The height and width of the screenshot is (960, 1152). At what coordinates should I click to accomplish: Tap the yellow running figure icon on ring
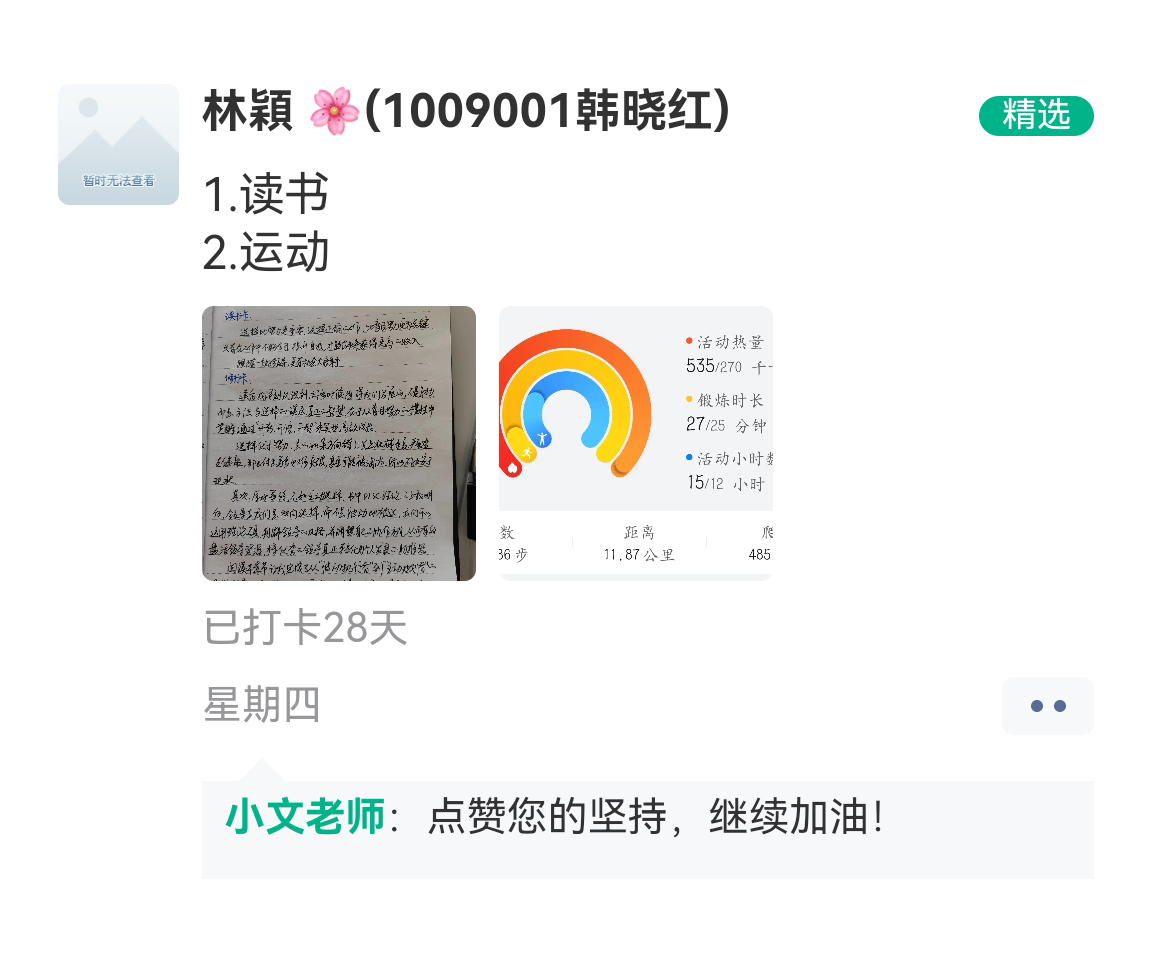click(527, 452)
